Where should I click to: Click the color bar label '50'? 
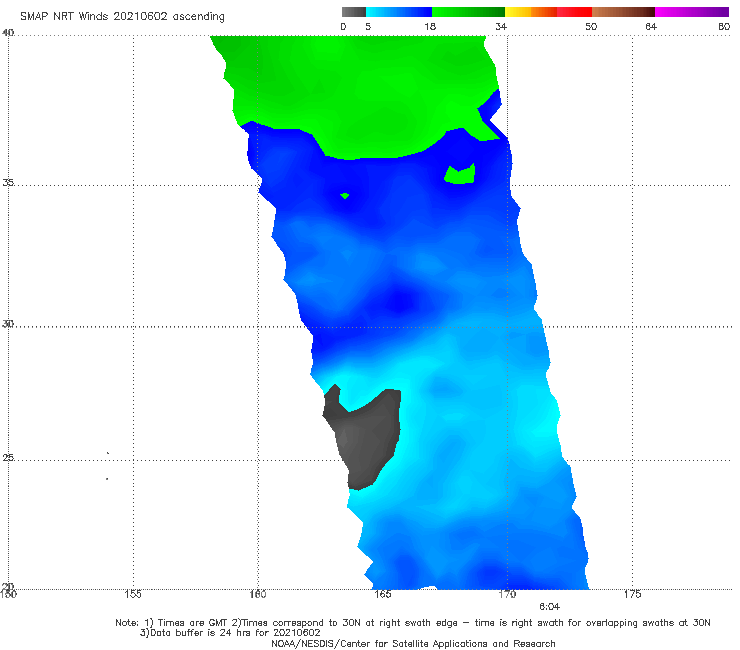click(591, 27)
